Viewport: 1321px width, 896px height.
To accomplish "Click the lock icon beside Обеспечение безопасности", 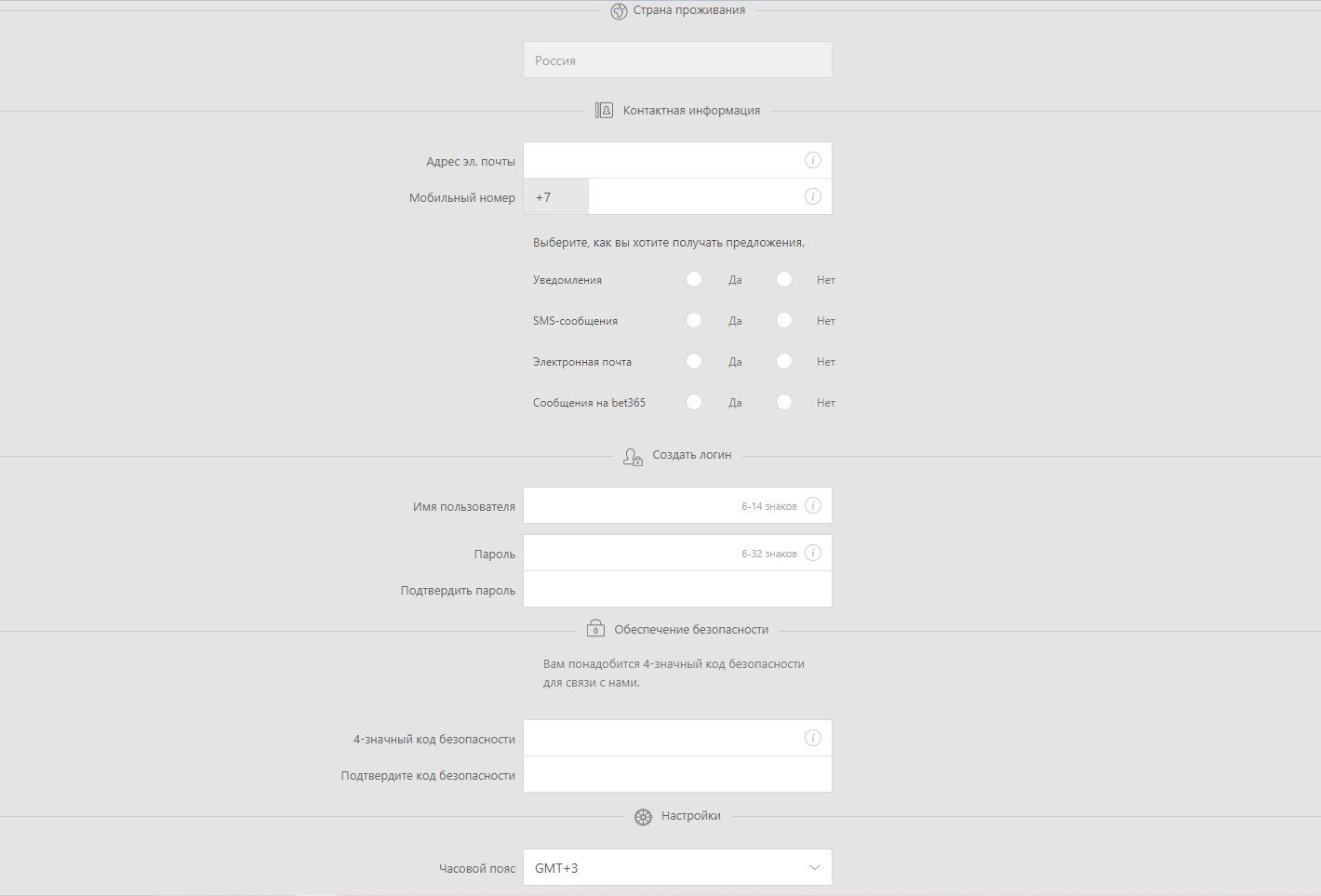I will 595,629.
